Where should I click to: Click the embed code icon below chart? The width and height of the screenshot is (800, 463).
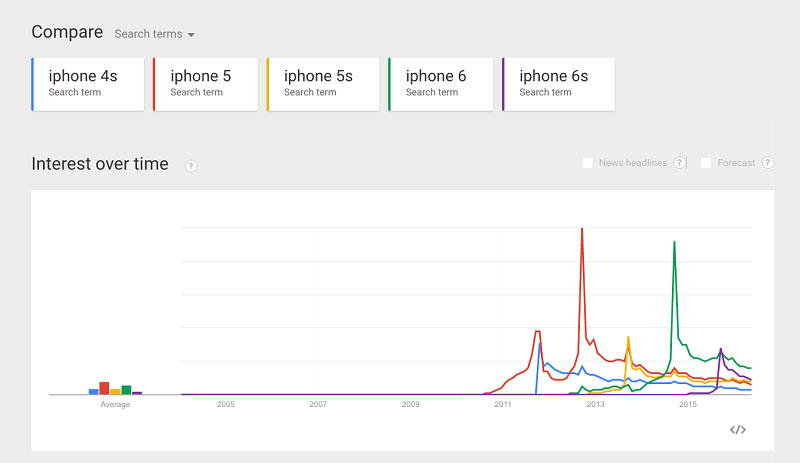(x=738, y=430)
